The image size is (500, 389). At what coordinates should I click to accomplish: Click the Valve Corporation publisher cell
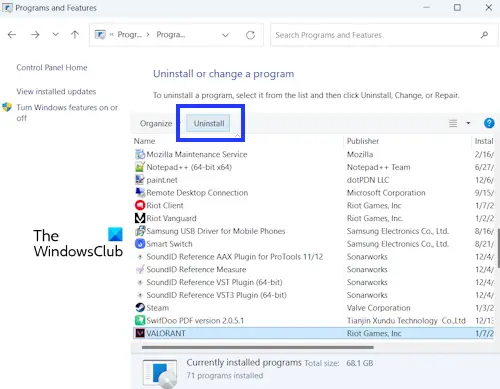[378, 308]
